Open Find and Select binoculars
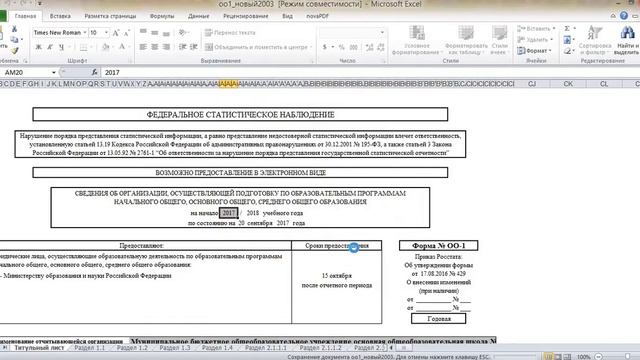This screenshot has height=360, width=640. click(x=627, y=40)
